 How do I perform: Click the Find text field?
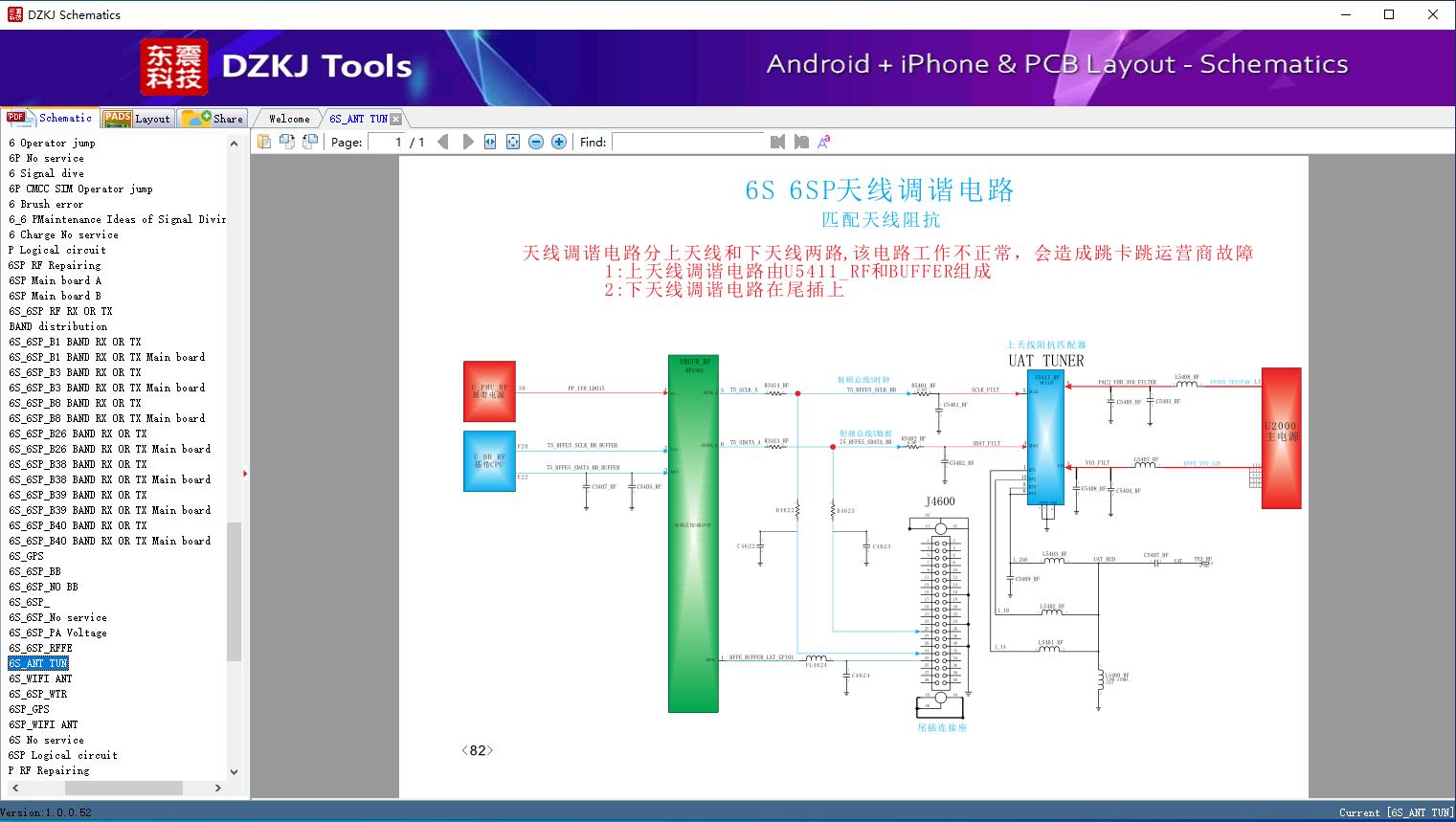(x=688, y=142)
